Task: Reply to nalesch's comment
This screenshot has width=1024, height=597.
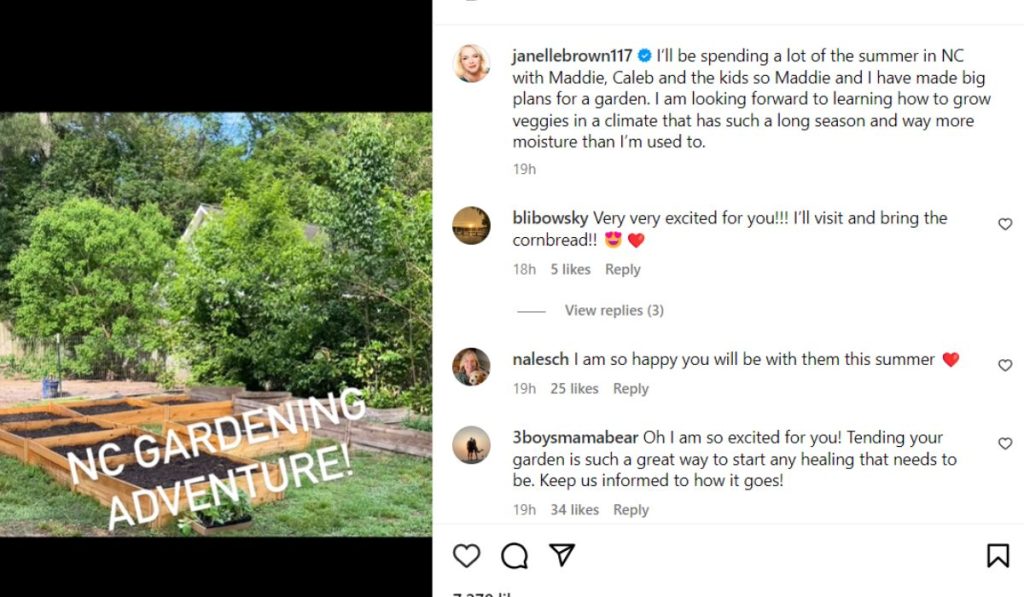Action: pyautogui.click(x=630, y=389)
